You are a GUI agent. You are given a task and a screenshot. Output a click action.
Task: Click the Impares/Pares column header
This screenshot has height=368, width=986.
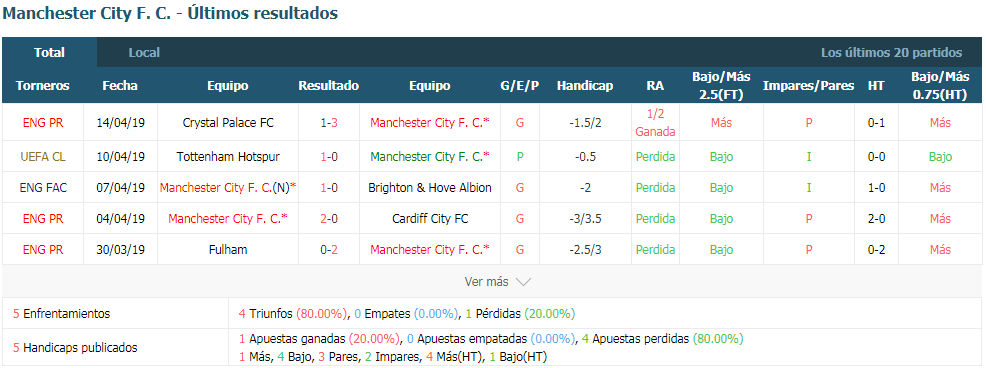(808, 86)
